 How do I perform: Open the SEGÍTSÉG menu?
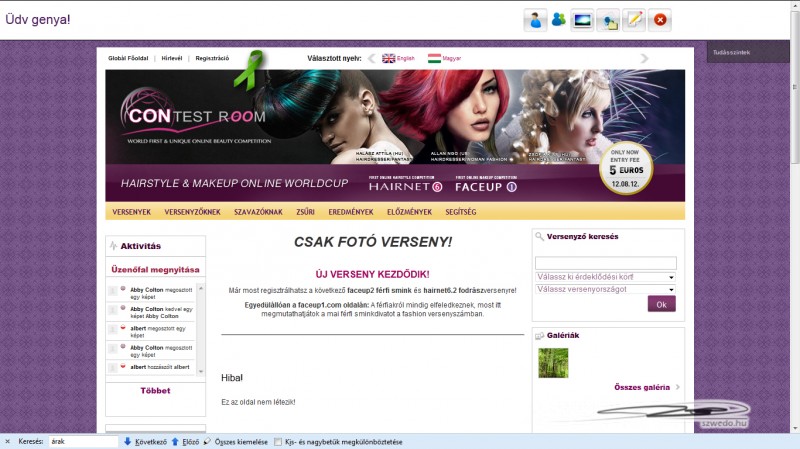click(461, 212)
